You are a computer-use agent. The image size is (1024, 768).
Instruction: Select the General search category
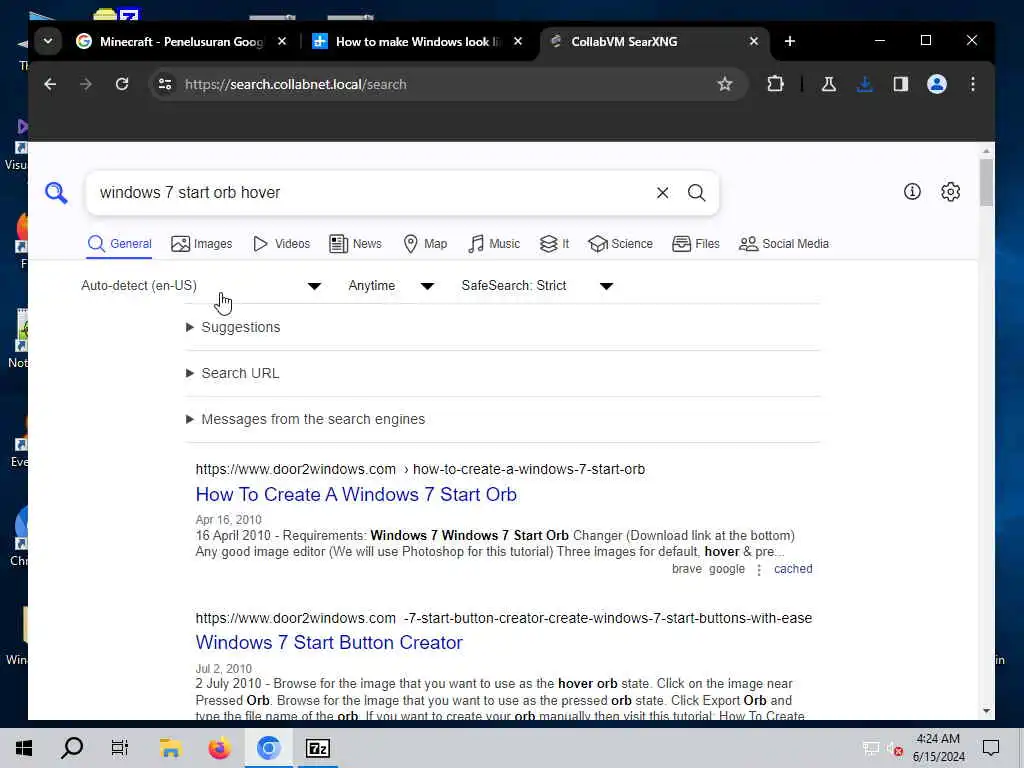tap(120, 244)
